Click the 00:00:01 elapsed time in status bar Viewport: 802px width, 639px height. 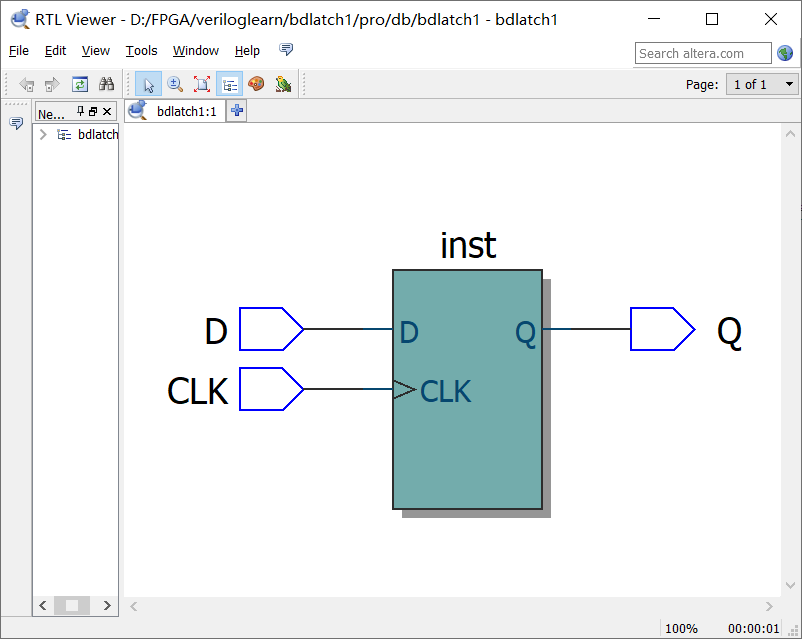[753, 628]
